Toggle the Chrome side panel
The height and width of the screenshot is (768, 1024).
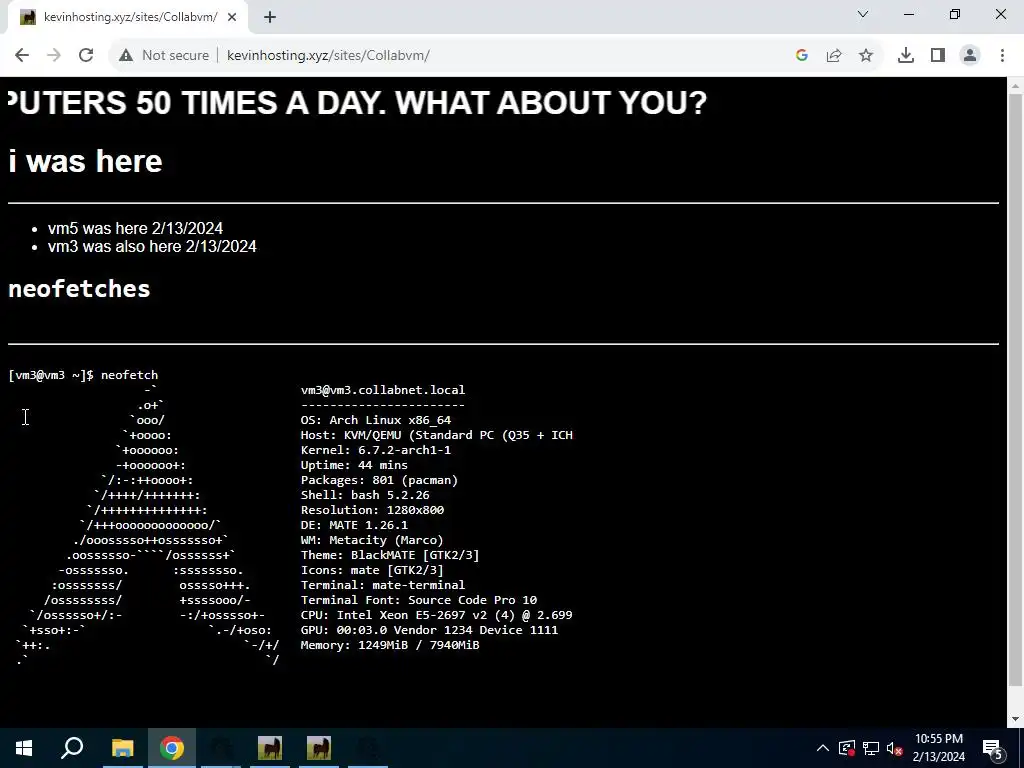pyautogui.click(x=938, y=56)
